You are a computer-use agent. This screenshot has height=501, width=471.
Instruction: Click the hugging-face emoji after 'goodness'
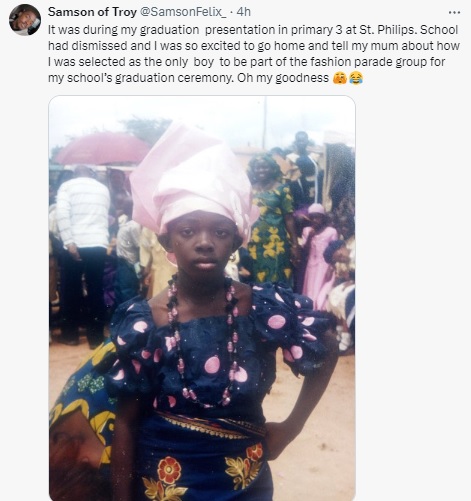pos(340,78)
